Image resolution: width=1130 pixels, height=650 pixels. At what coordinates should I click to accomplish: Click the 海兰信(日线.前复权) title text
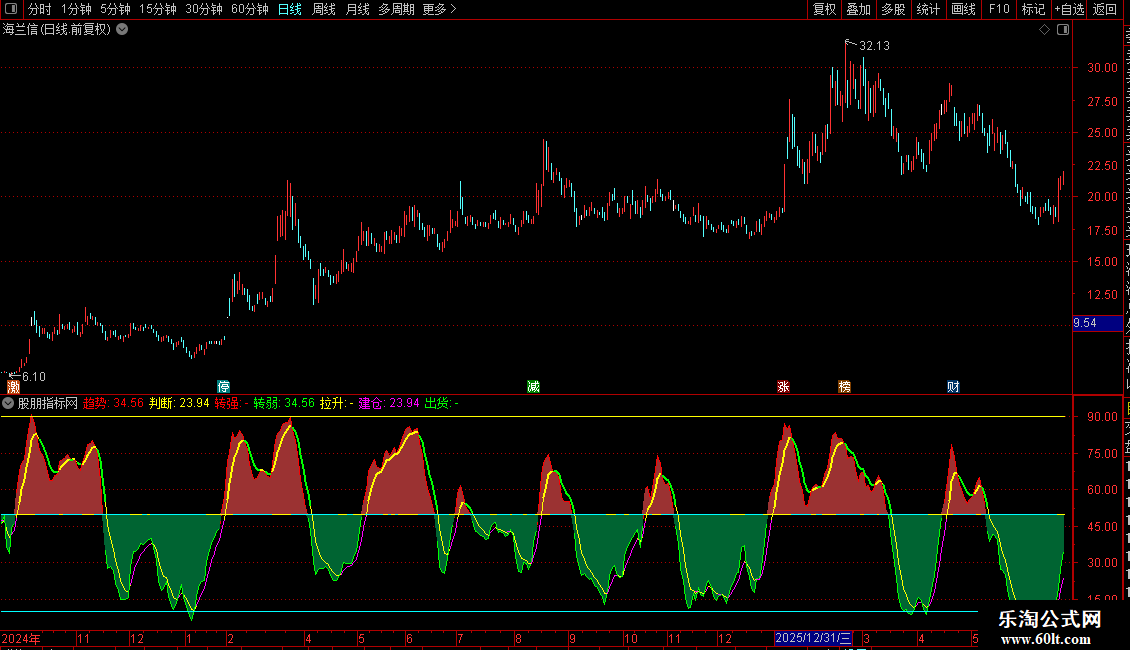pyautogui.click(x=57, y=30)
